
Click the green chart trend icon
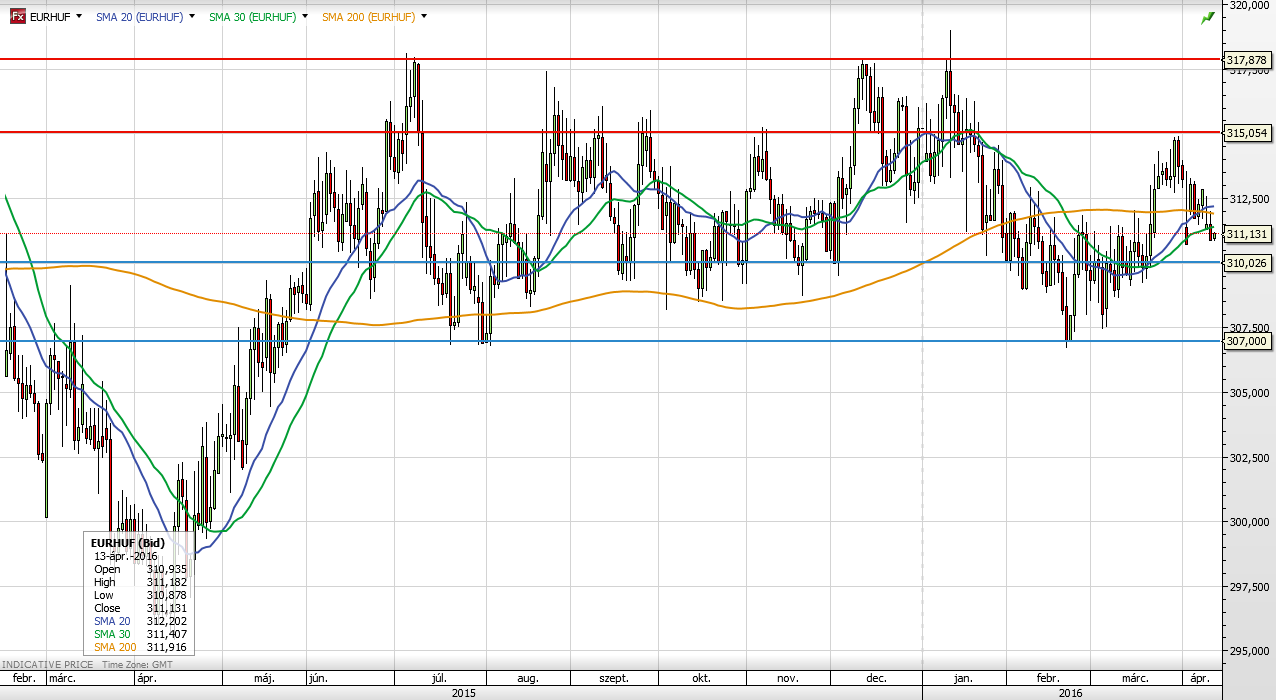(1208, 17)
